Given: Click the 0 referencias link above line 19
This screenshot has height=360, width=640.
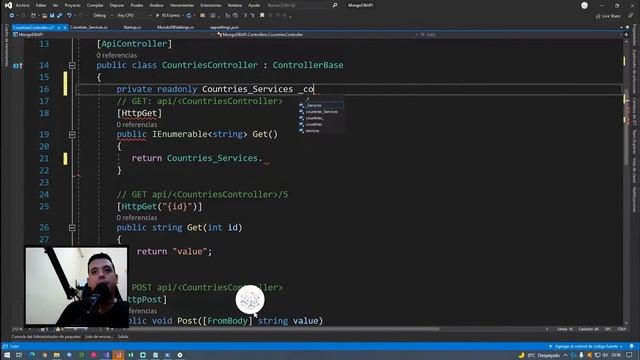Looking at the screenshot, I should click(x=137, y=124).
